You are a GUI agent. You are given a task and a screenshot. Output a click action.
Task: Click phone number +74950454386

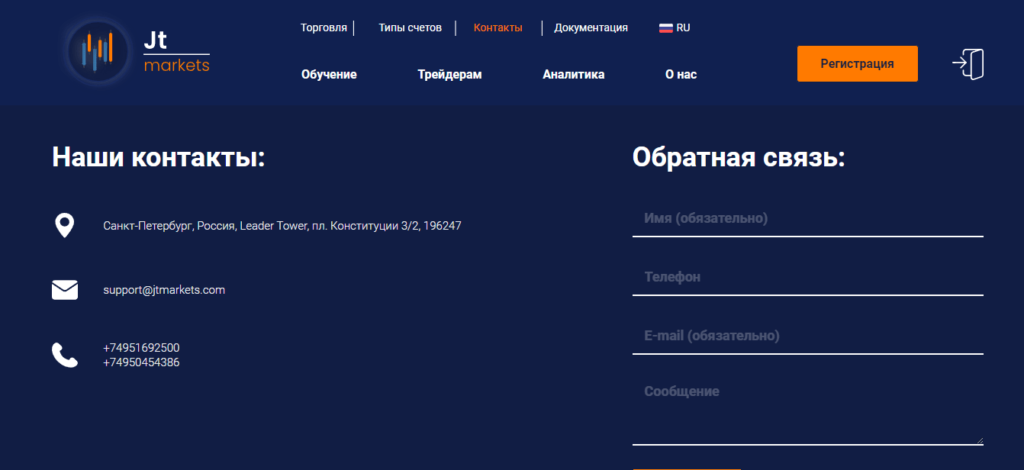click(141, 362)
